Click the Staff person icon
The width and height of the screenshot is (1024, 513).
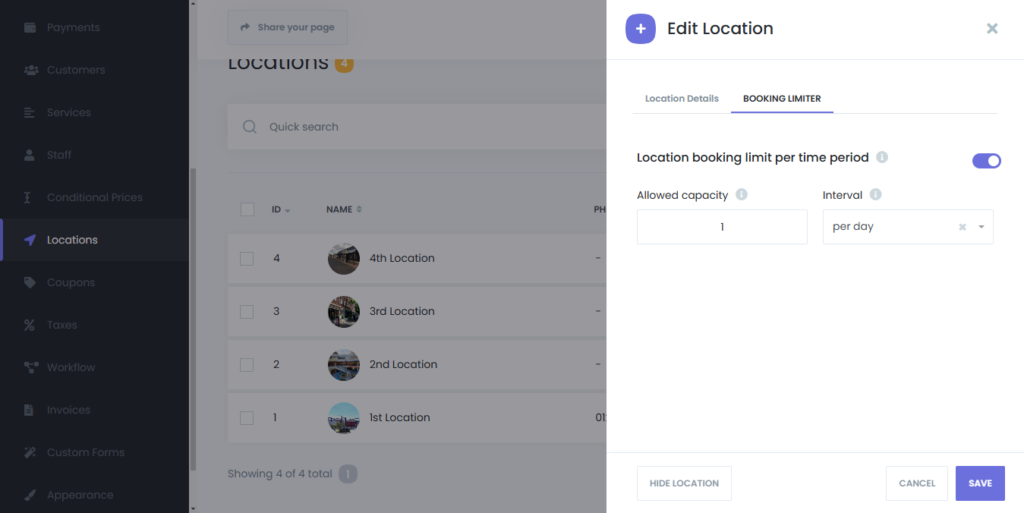click(x=29, y=155)
